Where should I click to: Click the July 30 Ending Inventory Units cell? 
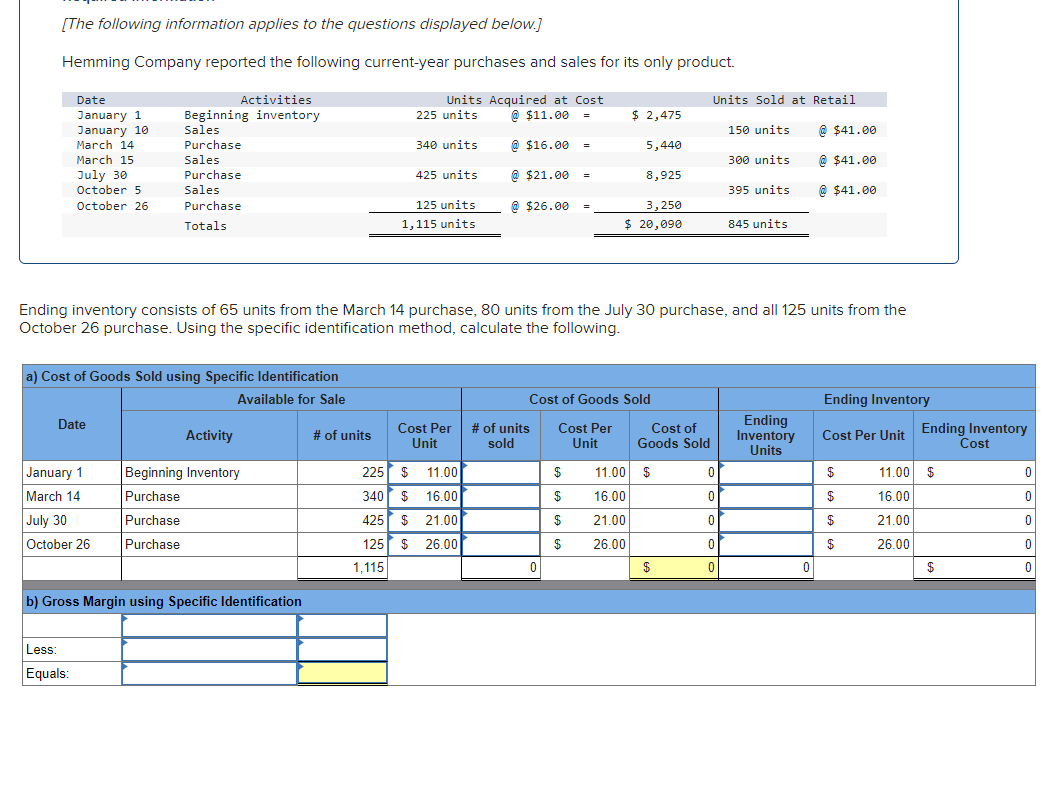[x=766, y=520]
